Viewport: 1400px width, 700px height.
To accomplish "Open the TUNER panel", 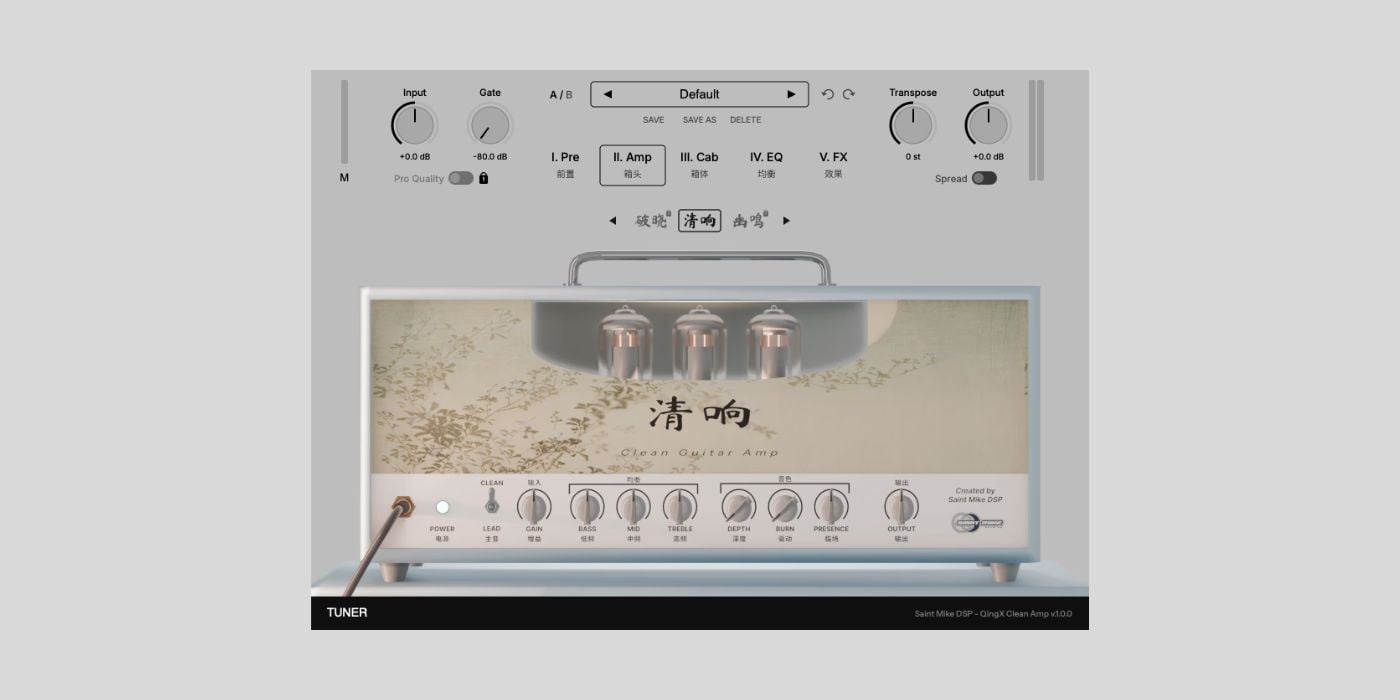I will 346,612.
